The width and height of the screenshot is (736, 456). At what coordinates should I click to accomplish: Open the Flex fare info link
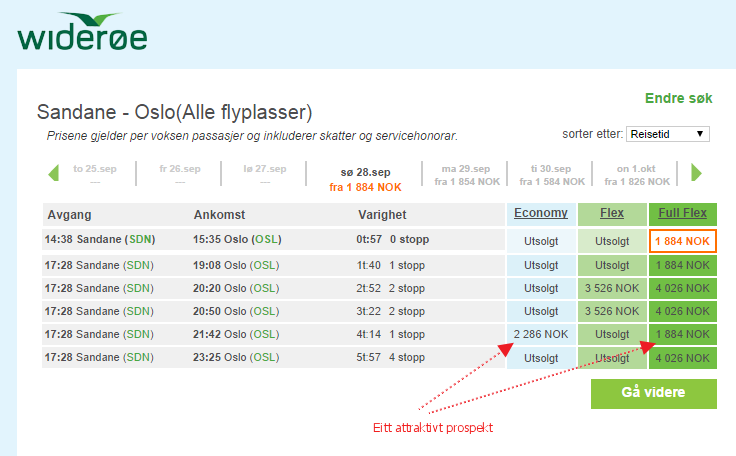pyautogui.click(x=612, y=213)
